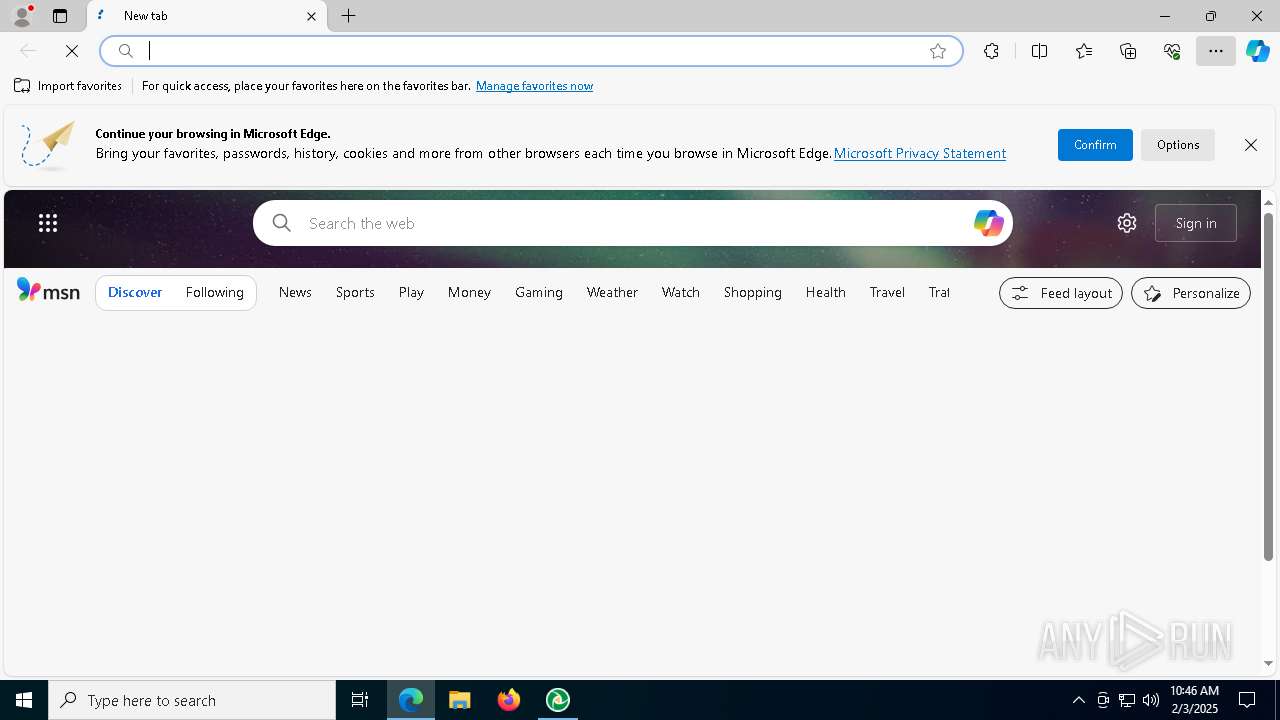Click the Confirm button
Screen dimensions: 1280x720
tap(1095, 145)
